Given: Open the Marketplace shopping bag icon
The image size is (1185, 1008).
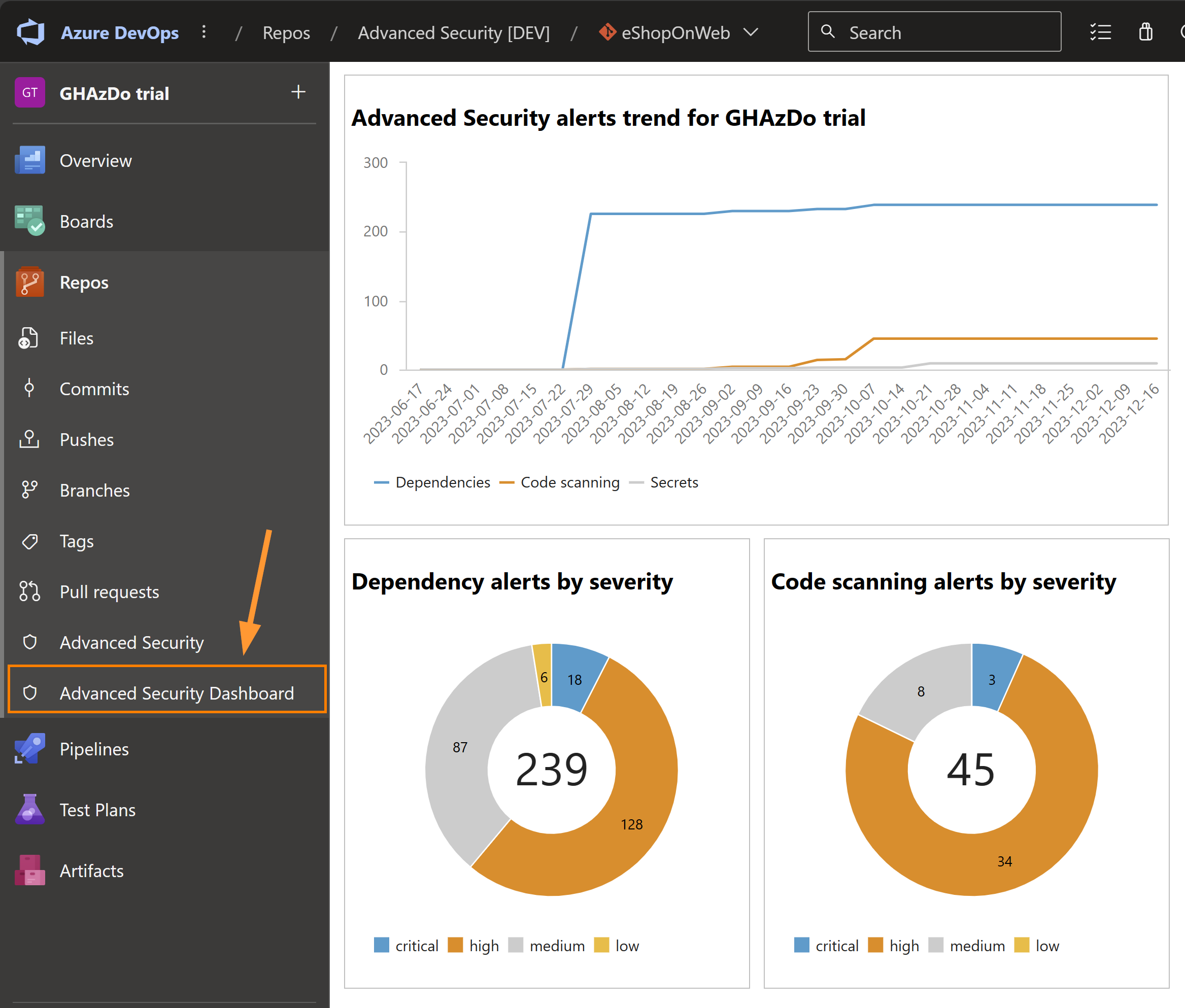Looking at the screenshot, I should coord(1146,32).
